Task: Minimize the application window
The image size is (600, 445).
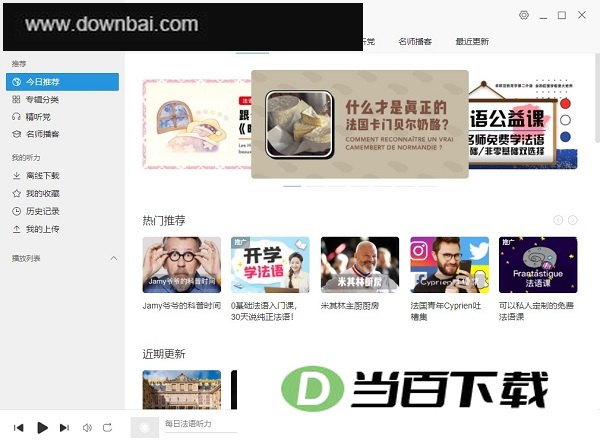Action: point(543,16)
